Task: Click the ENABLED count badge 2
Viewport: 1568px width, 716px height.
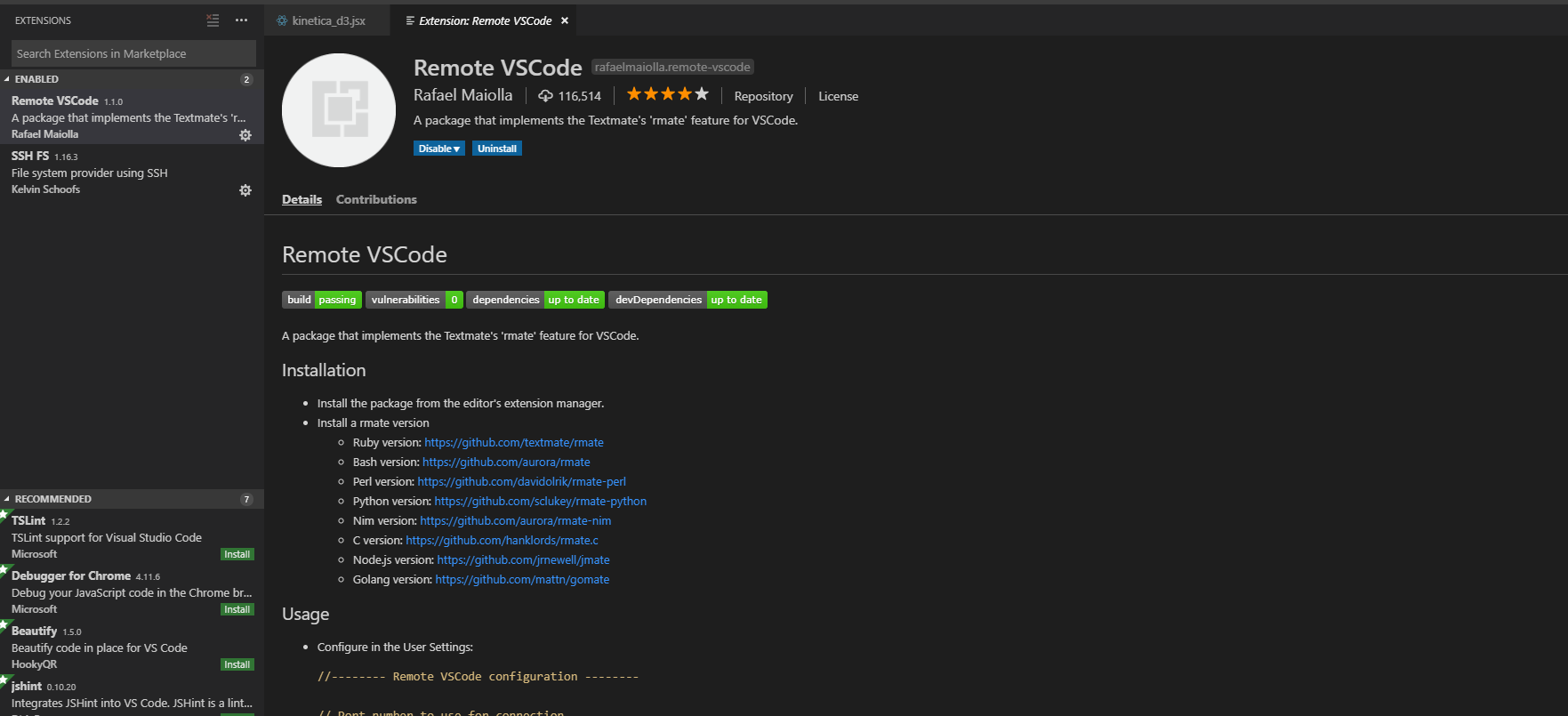Action: (247, 79)
